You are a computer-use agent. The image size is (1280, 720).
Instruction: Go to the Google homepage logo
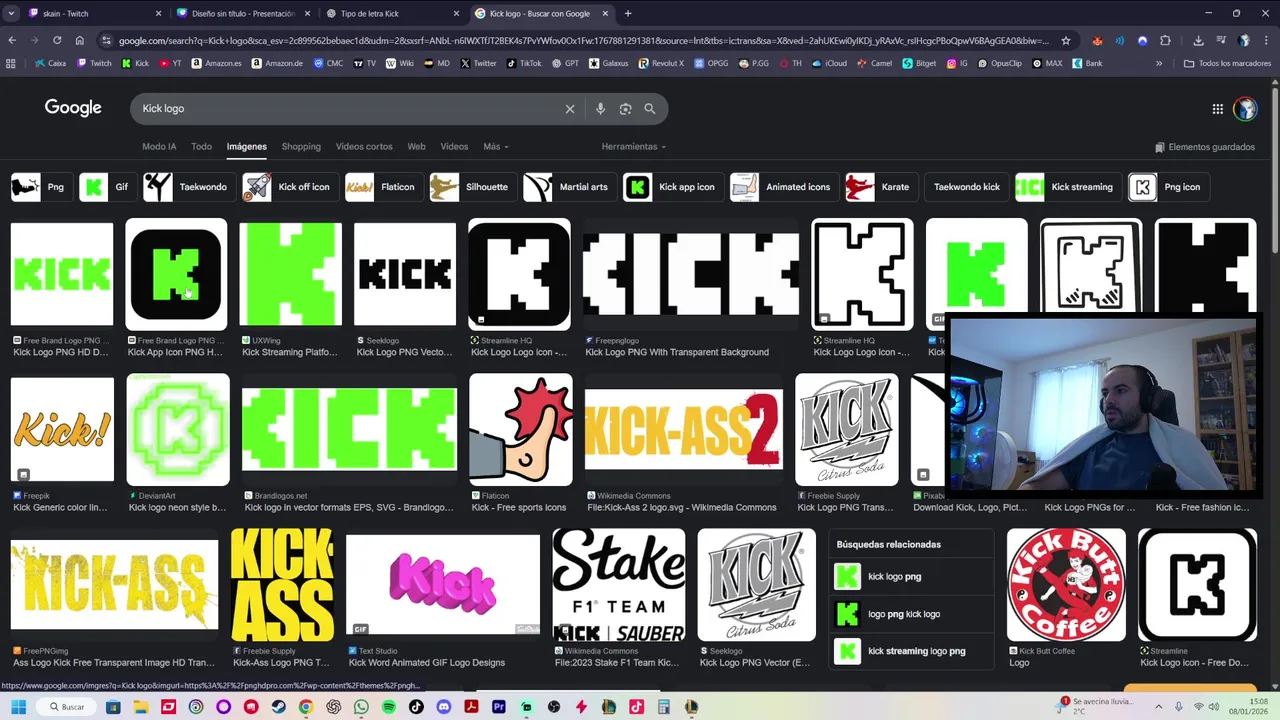[x=73, y=108]
